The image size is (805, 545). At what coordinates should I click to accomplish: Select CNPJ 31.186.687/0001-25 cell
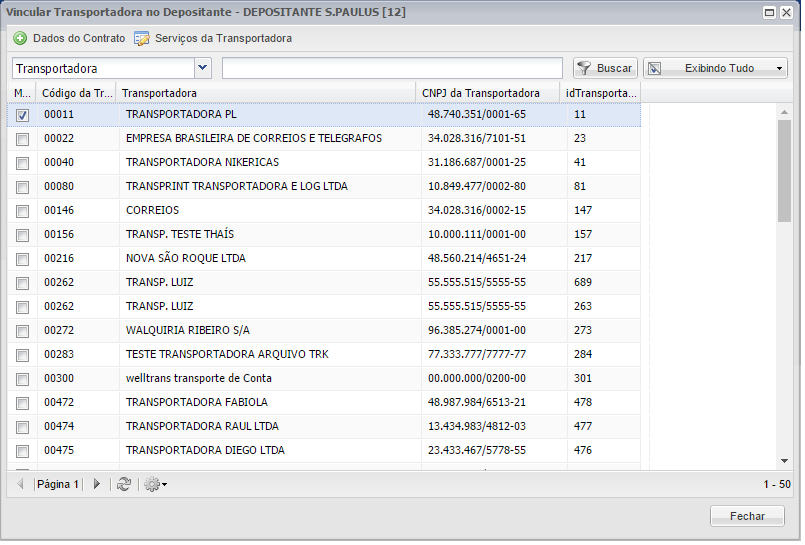(494, 162)
